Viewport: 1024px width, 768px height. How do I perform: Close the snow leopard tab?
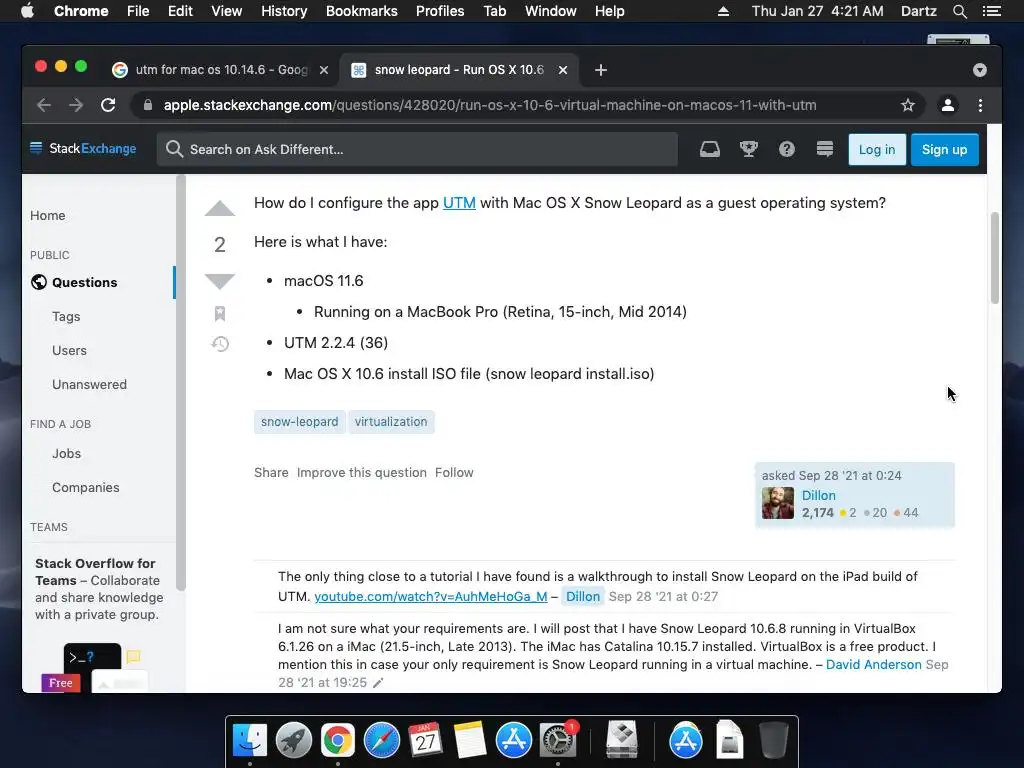pos(563,70)
